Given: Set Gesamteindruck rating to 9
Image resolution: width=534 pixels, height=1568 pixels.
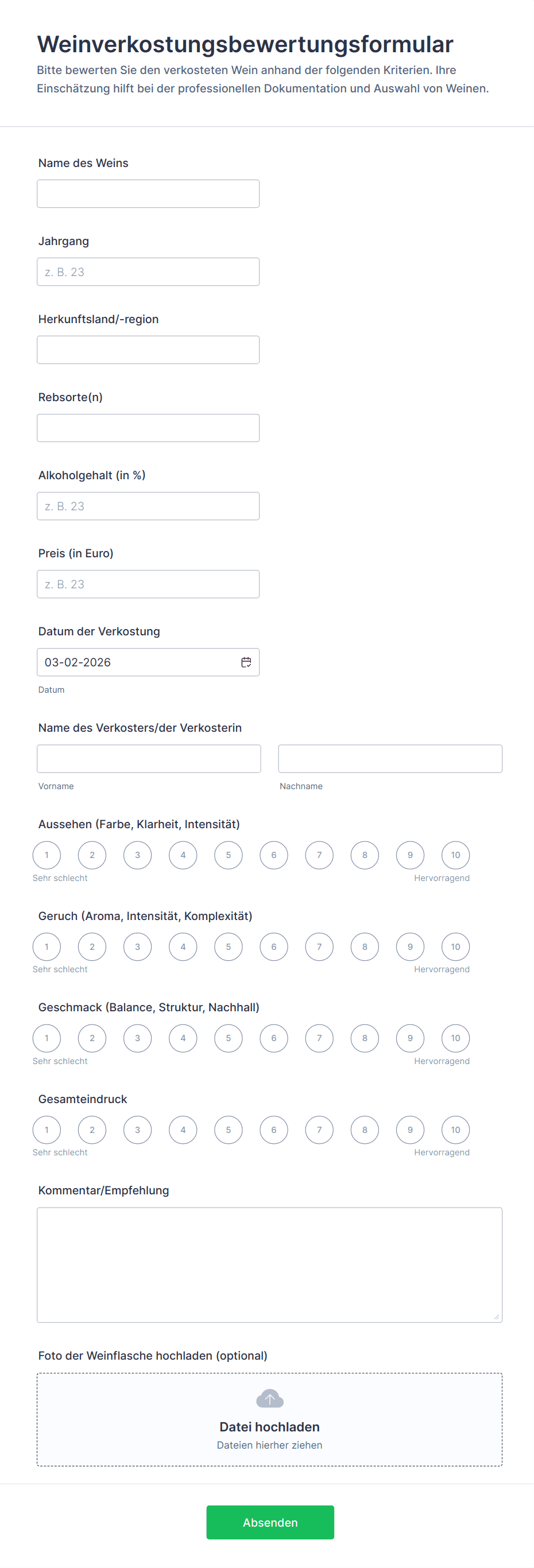Looking at the screenshot, I should click(x=410, y=1130).
